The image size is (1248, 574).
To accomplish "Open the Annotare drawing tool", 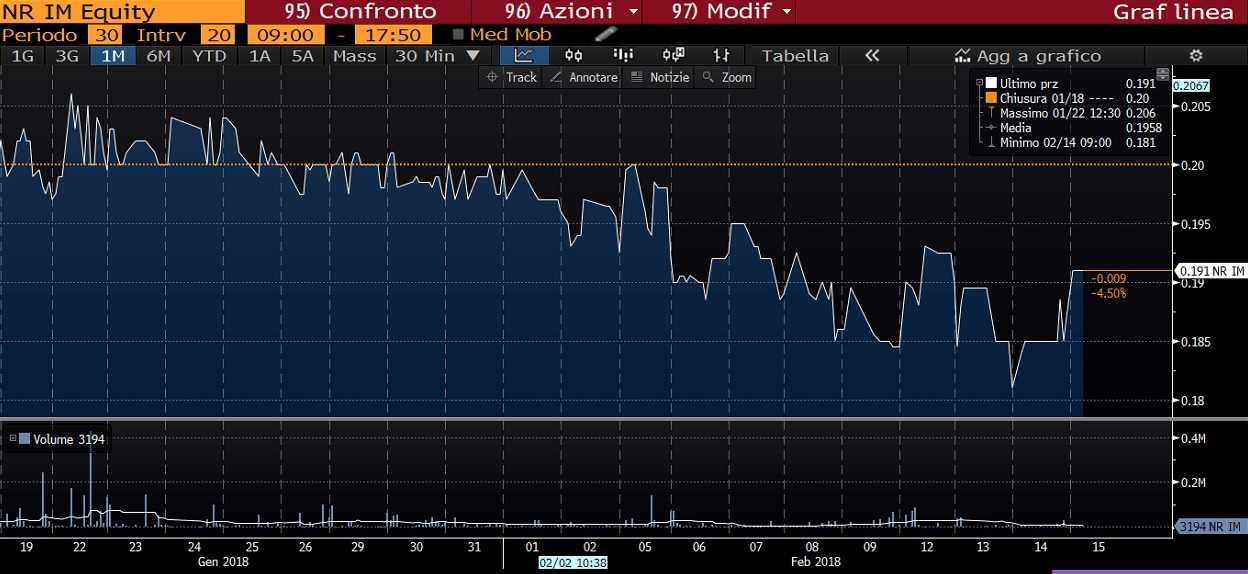I will pos(583,77).
